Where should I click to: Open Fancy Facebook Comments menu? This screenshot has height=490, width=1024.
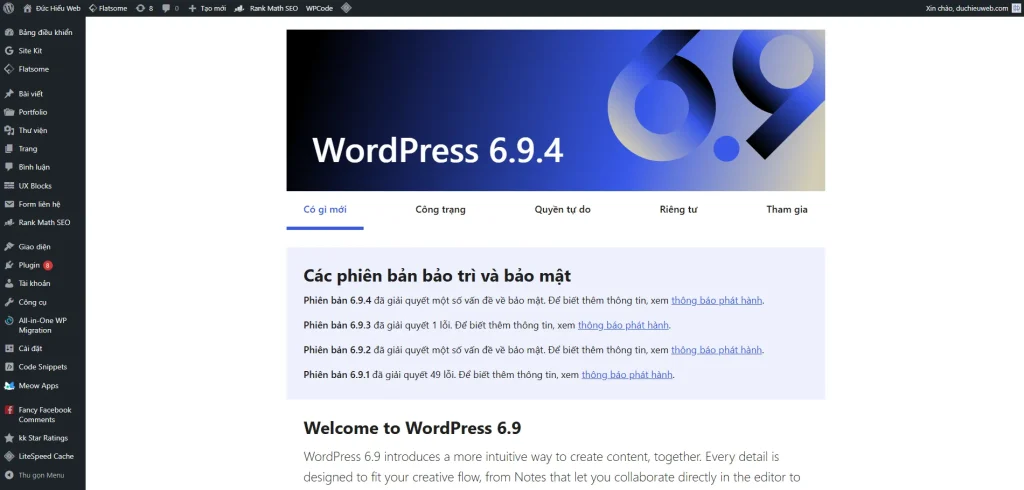point(44,414)
